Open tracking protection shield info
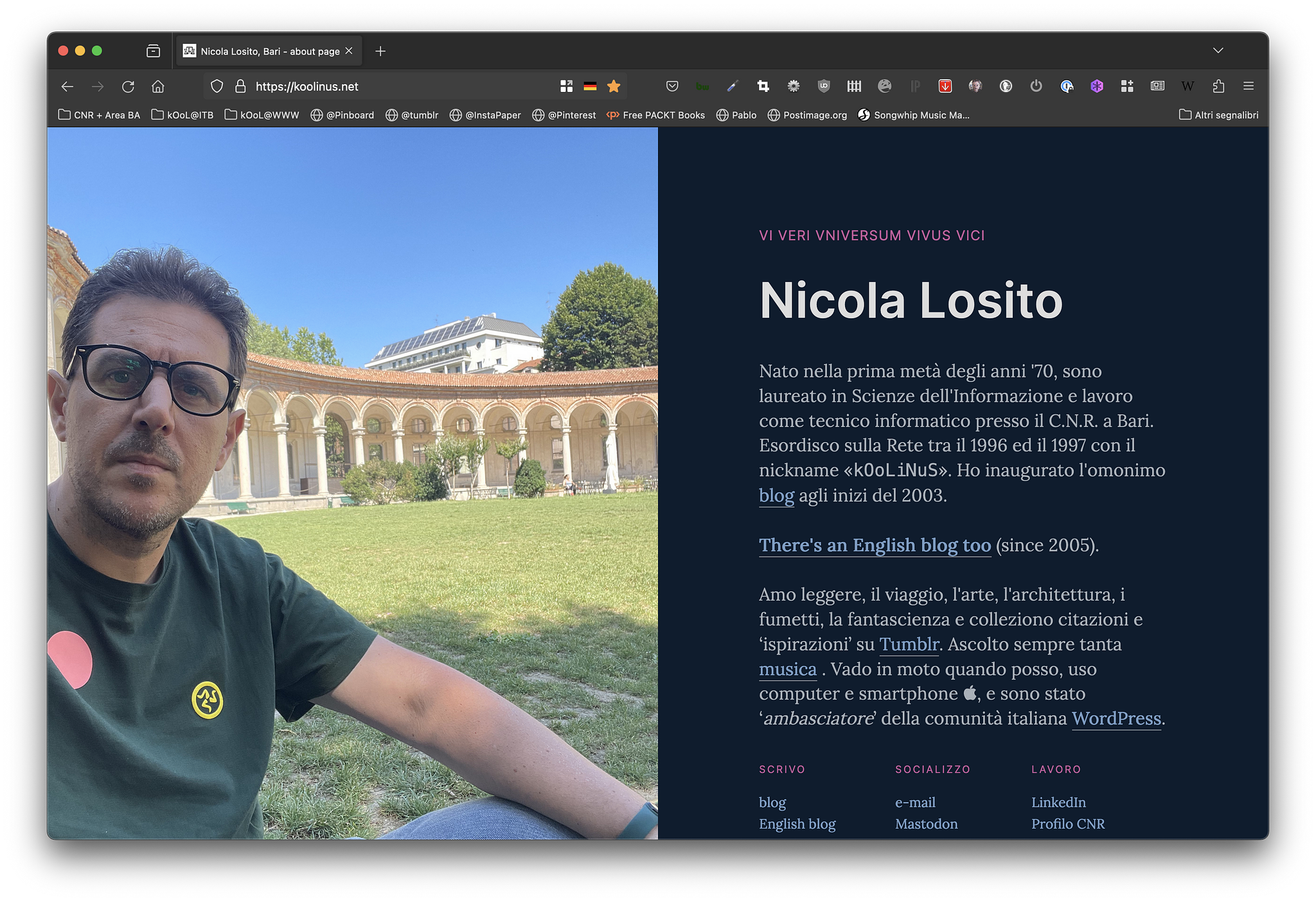 [x=217, y=86]
